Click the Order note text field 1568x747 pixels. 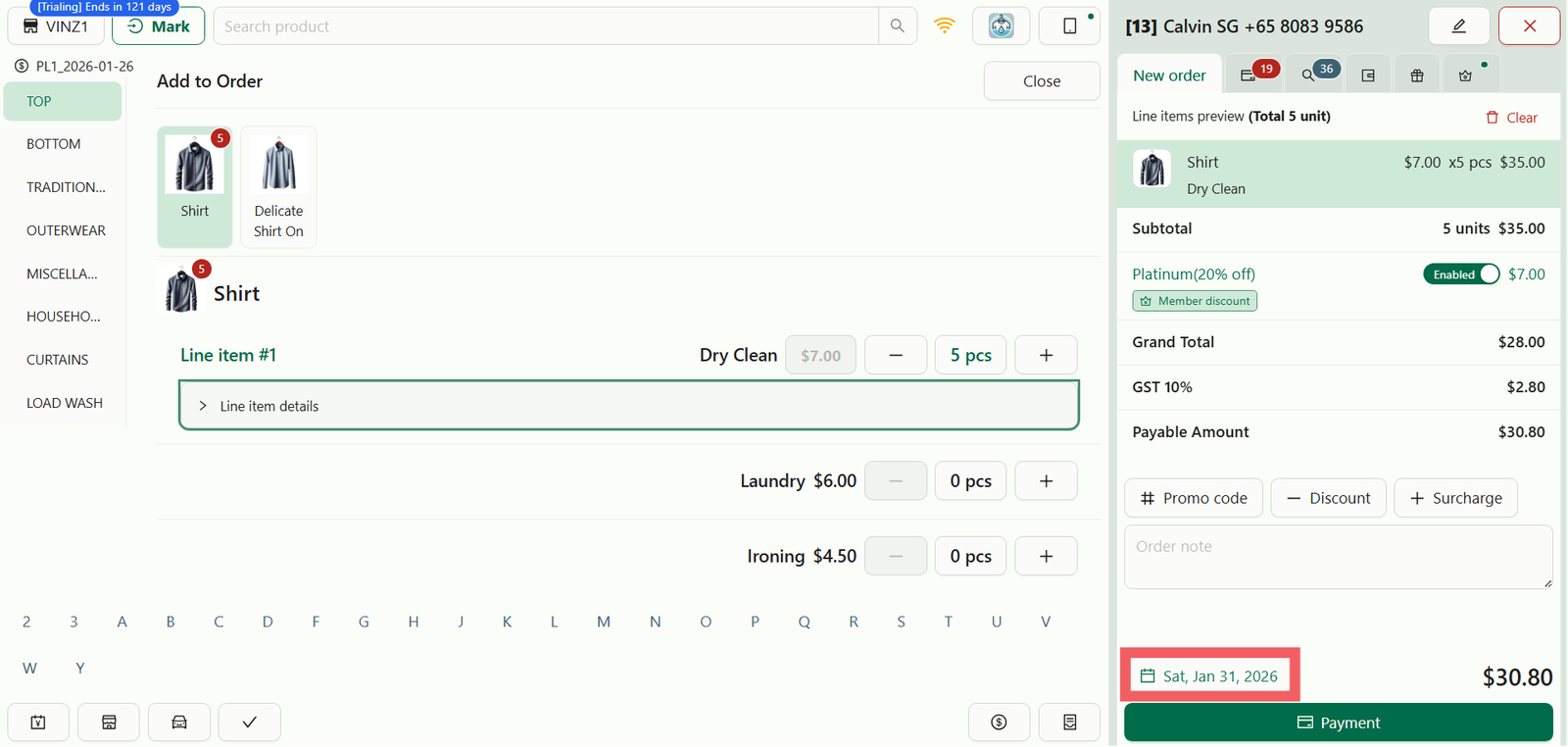point(1339,557)
